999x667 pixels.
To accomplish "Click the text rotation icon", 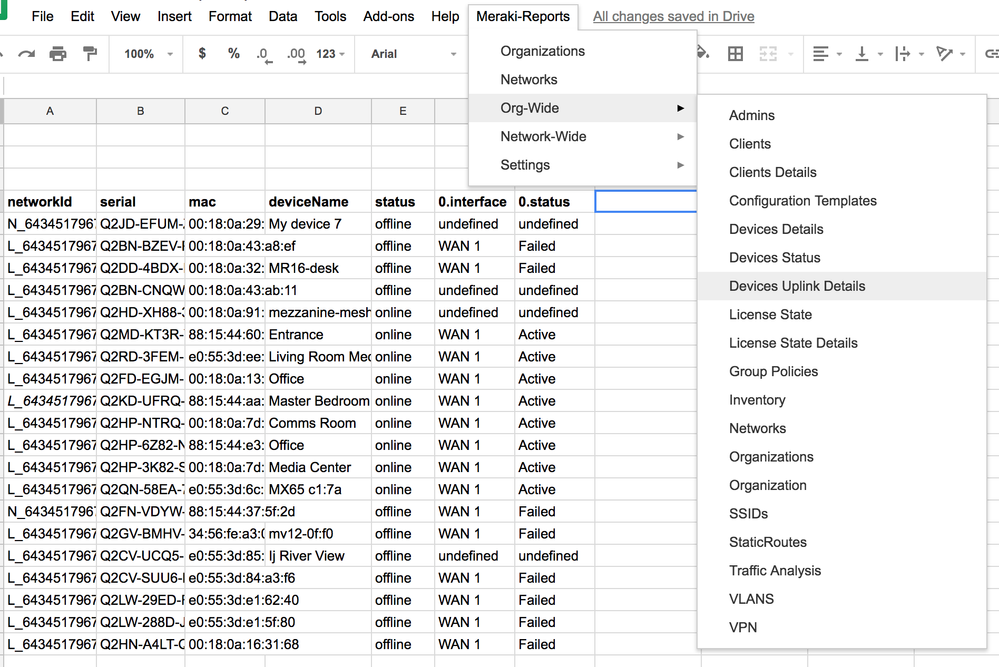I will point(944,54).
